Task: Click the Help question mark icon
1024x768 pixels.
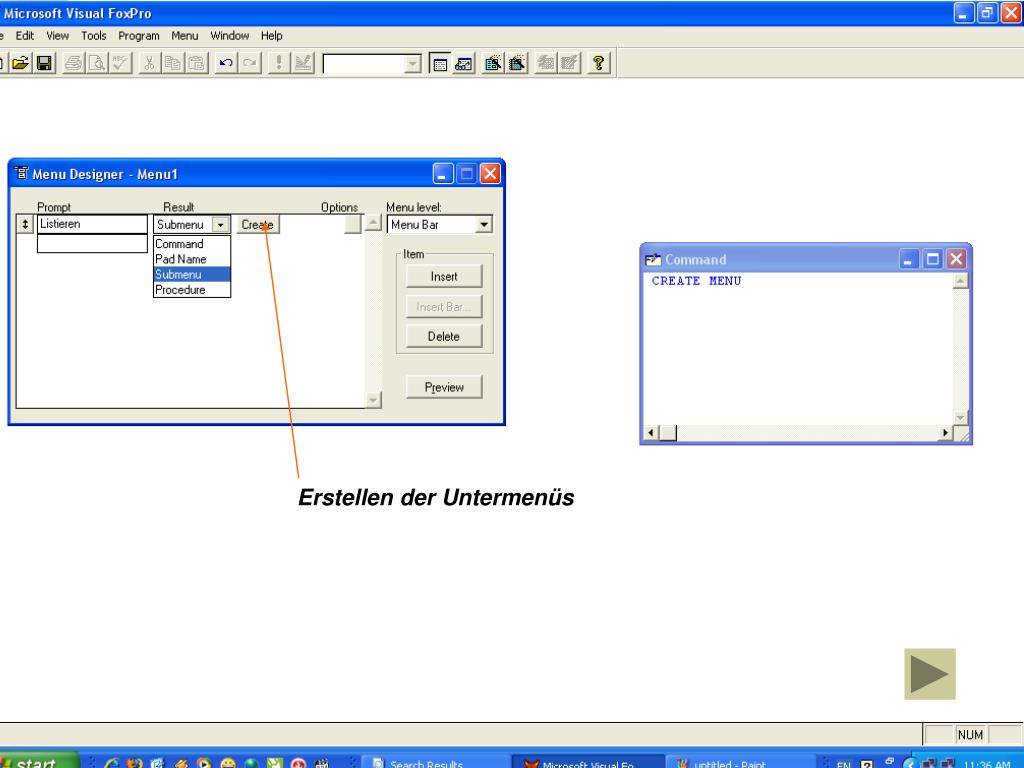Action: pyautogui.click(x=598, y=63)
